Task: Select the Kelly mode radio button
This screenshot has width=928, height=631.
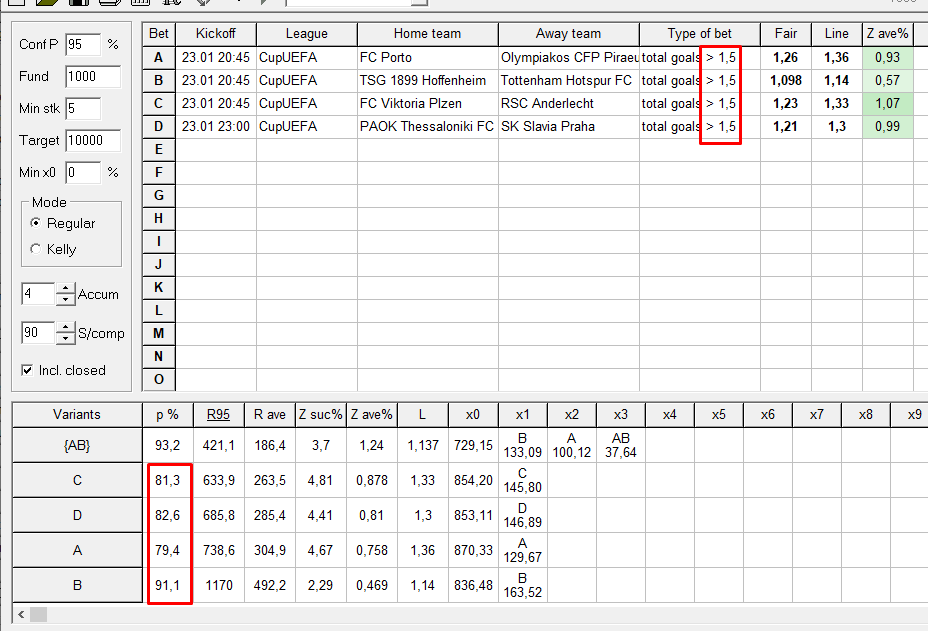Action: click(x=37, y=249)
